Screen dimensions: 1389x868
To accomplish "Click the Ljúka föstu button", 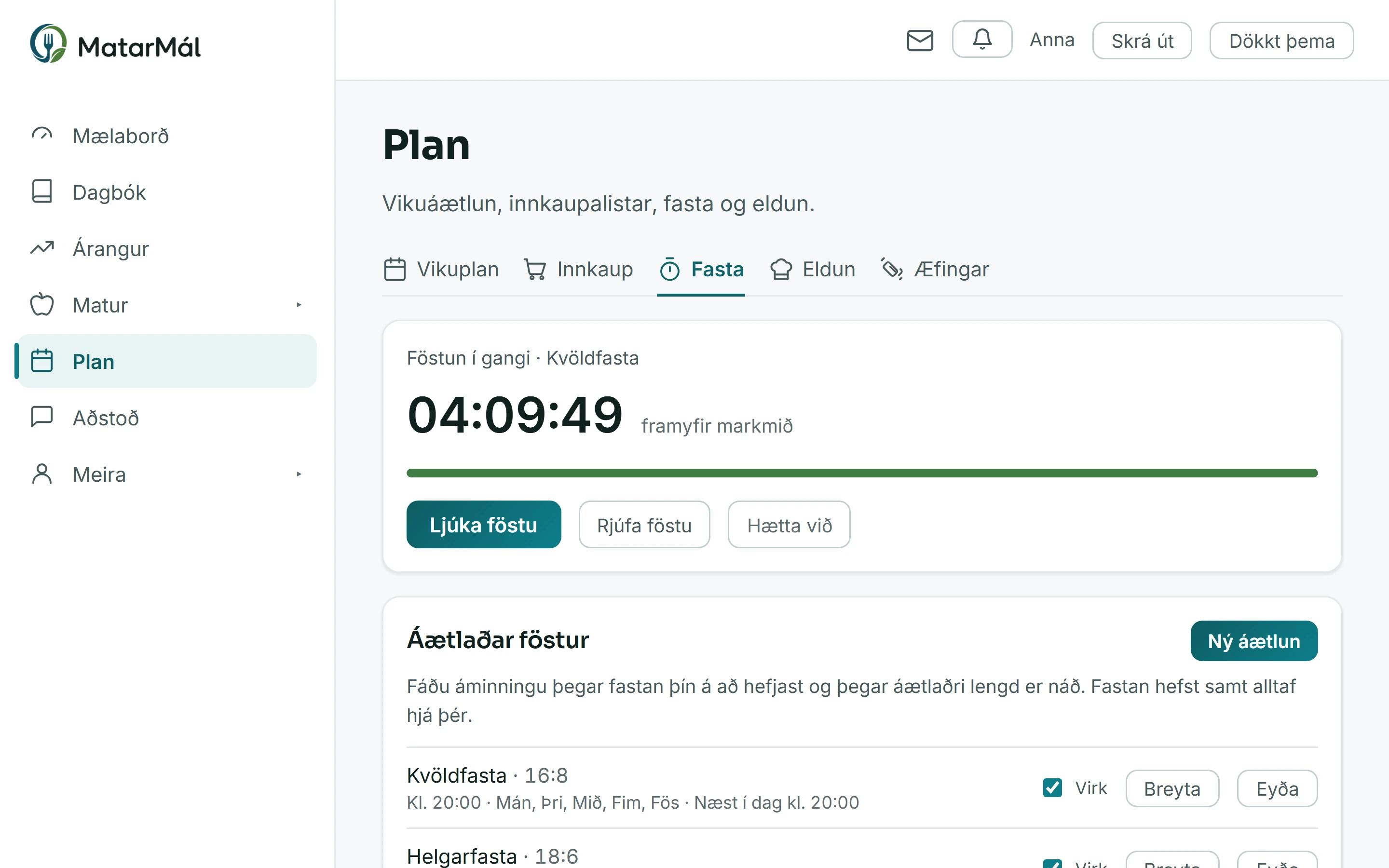I will tap(483, 525).
